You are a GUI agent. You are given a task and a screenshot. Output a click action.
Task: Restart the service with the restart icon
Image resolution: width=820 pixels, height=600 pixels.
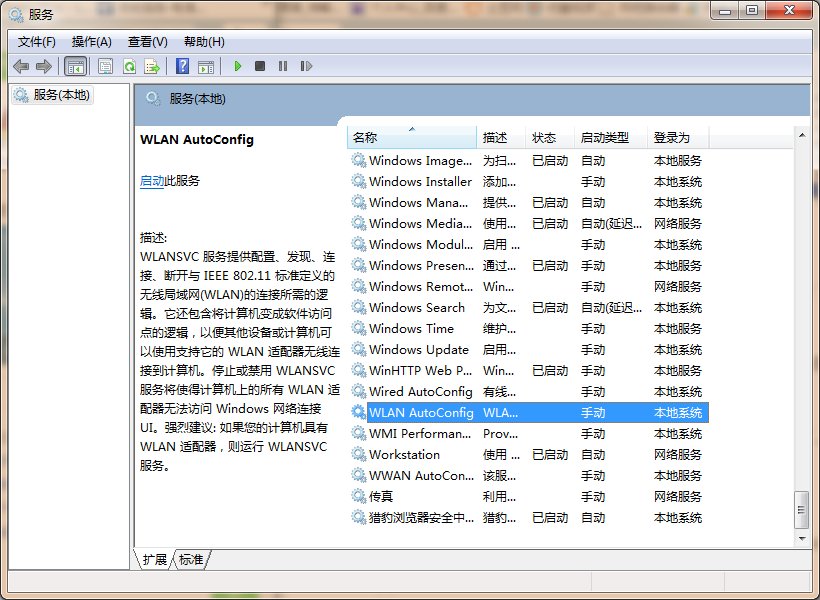[307, 66]
